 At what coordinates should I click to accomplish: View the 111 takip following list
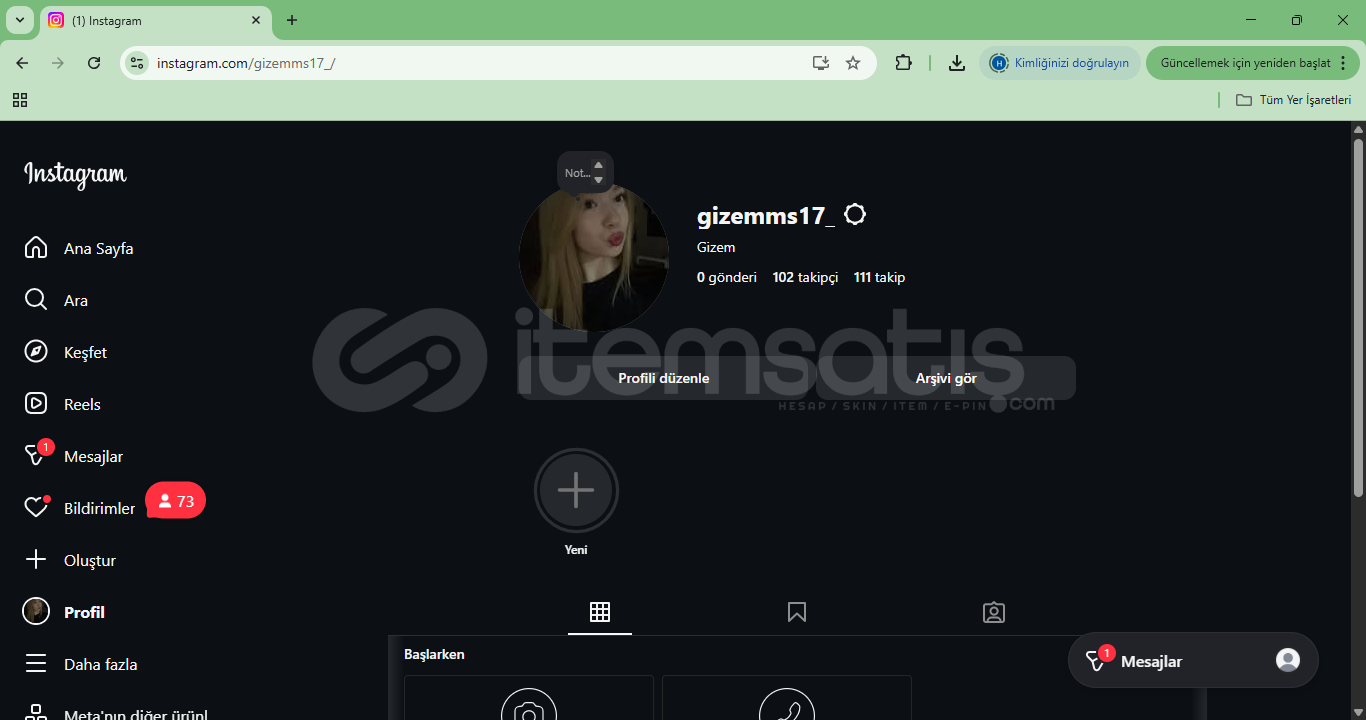click(879, 277)
